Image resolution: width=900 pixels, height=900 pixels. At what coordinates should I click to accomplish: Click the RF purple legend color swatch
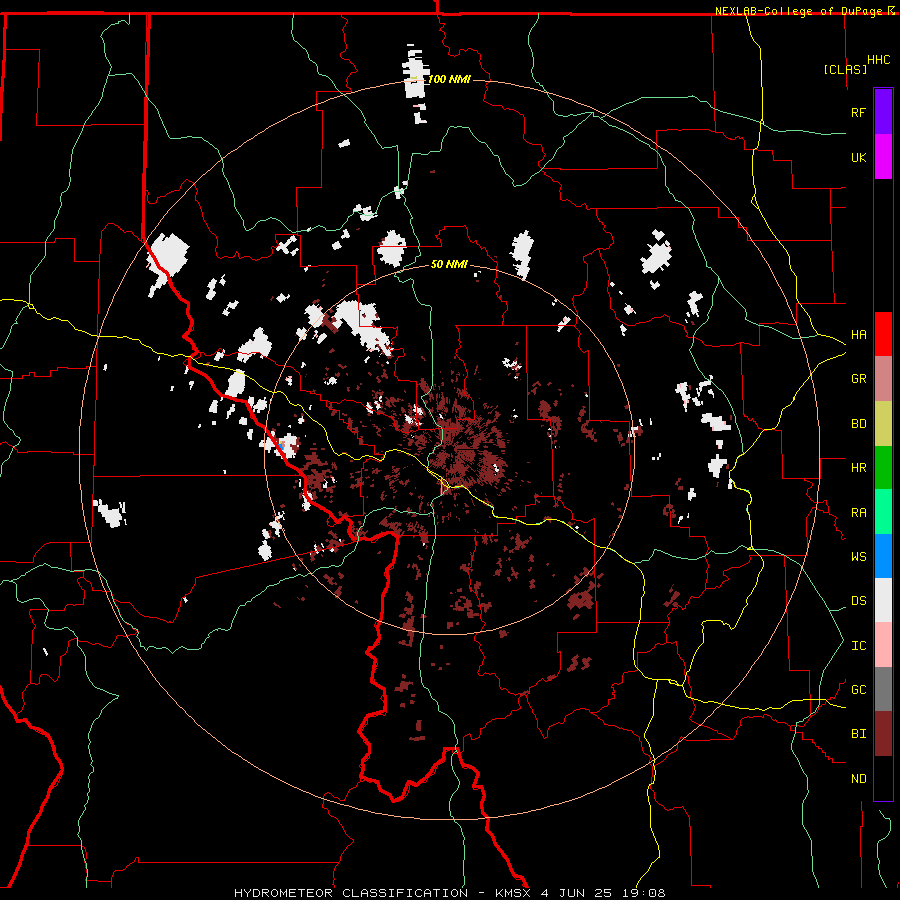tap(883, 112)
